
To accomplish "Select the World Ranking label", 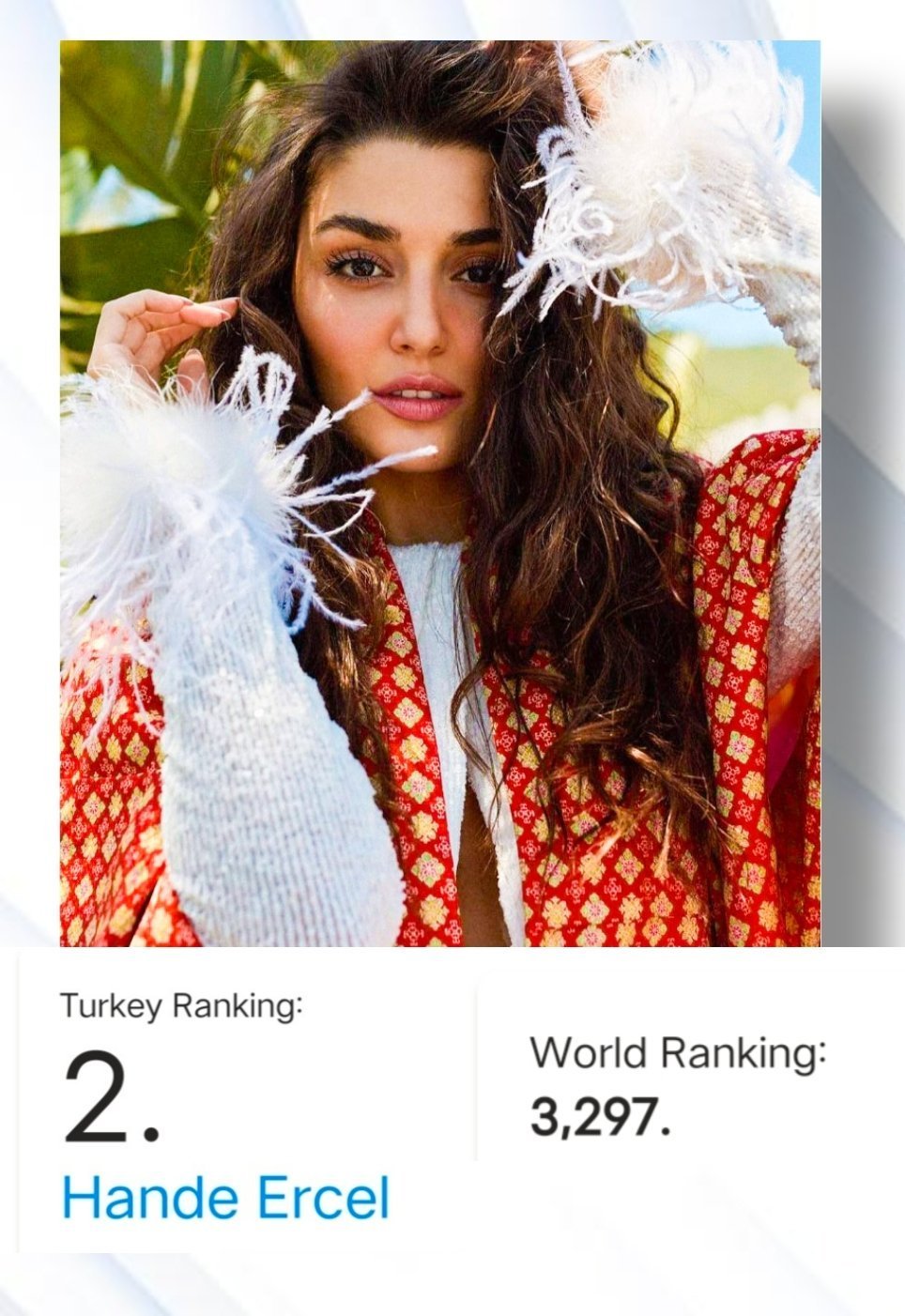I will click(x=679, y=1052).
